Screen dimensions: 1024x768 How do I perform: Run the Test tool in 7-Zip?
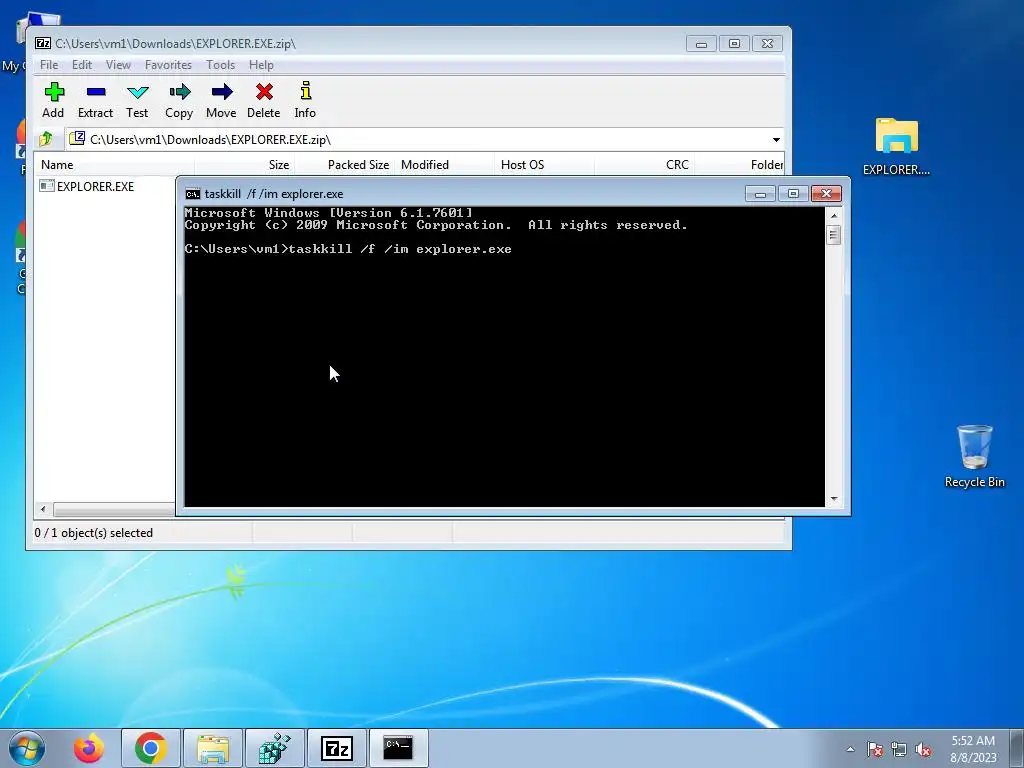coord(137,100)
